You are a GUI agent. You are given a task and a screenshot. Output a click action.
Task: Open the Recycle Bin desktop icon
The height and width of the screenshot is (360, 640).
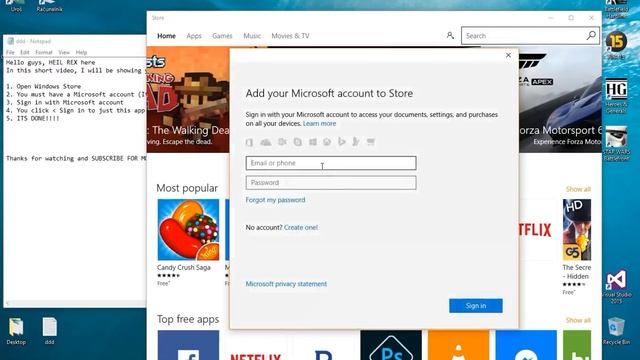[x=616, y=331]
